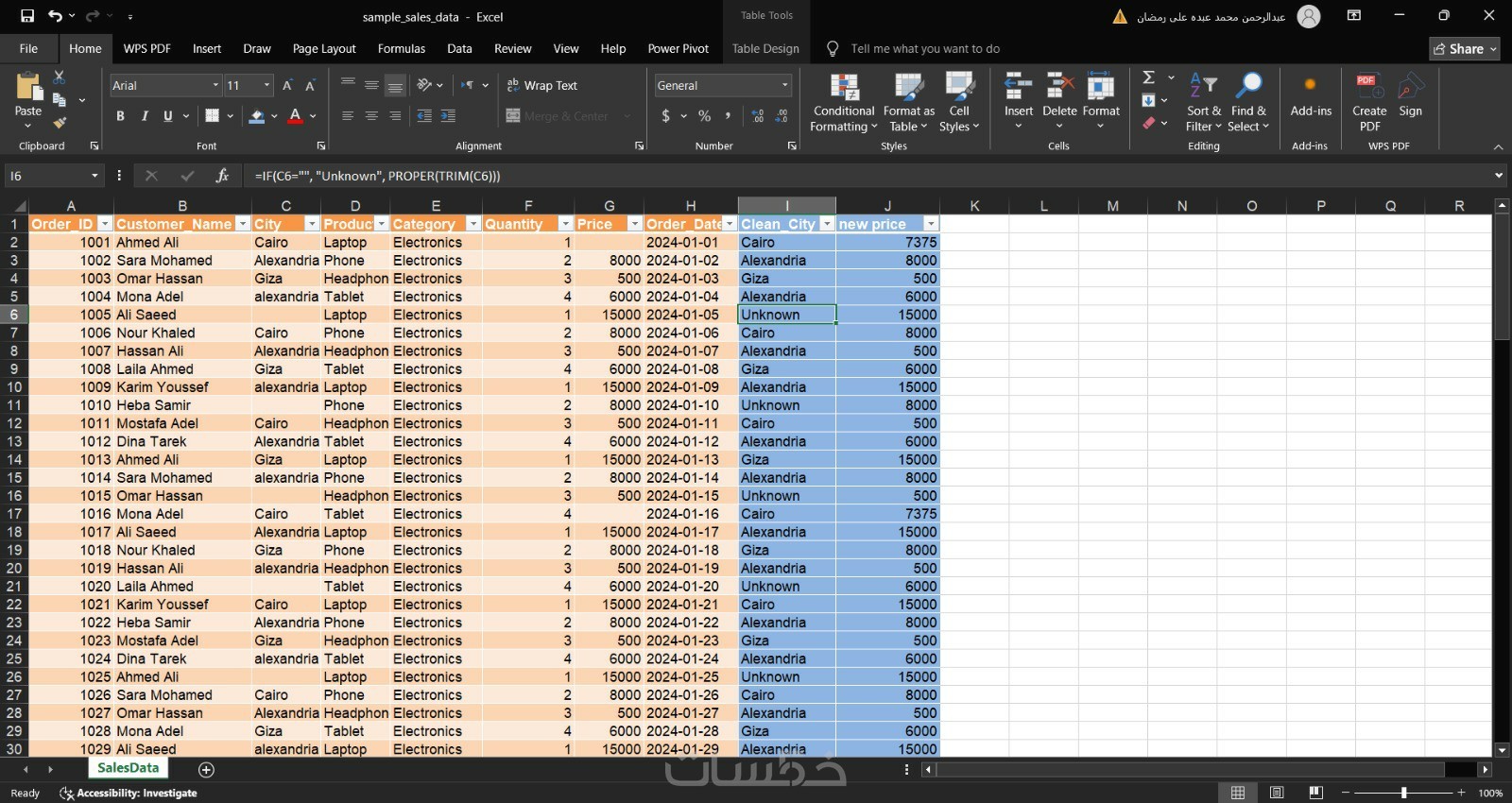Open the Add-ins button
1512x803 pixels.
click(x=1311, y=97)
